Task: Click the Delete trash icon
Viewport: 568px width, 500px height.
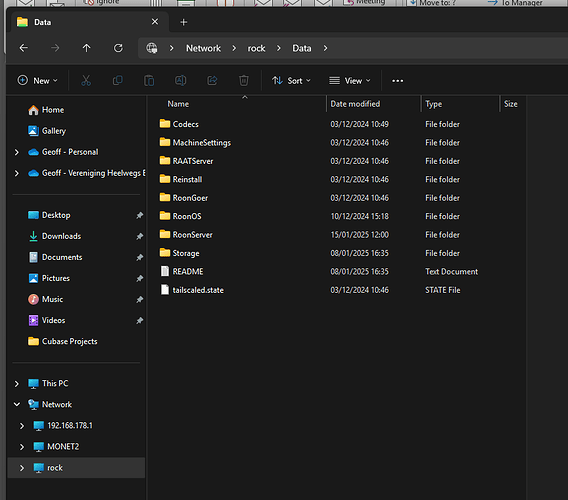Action: point(244,80)
